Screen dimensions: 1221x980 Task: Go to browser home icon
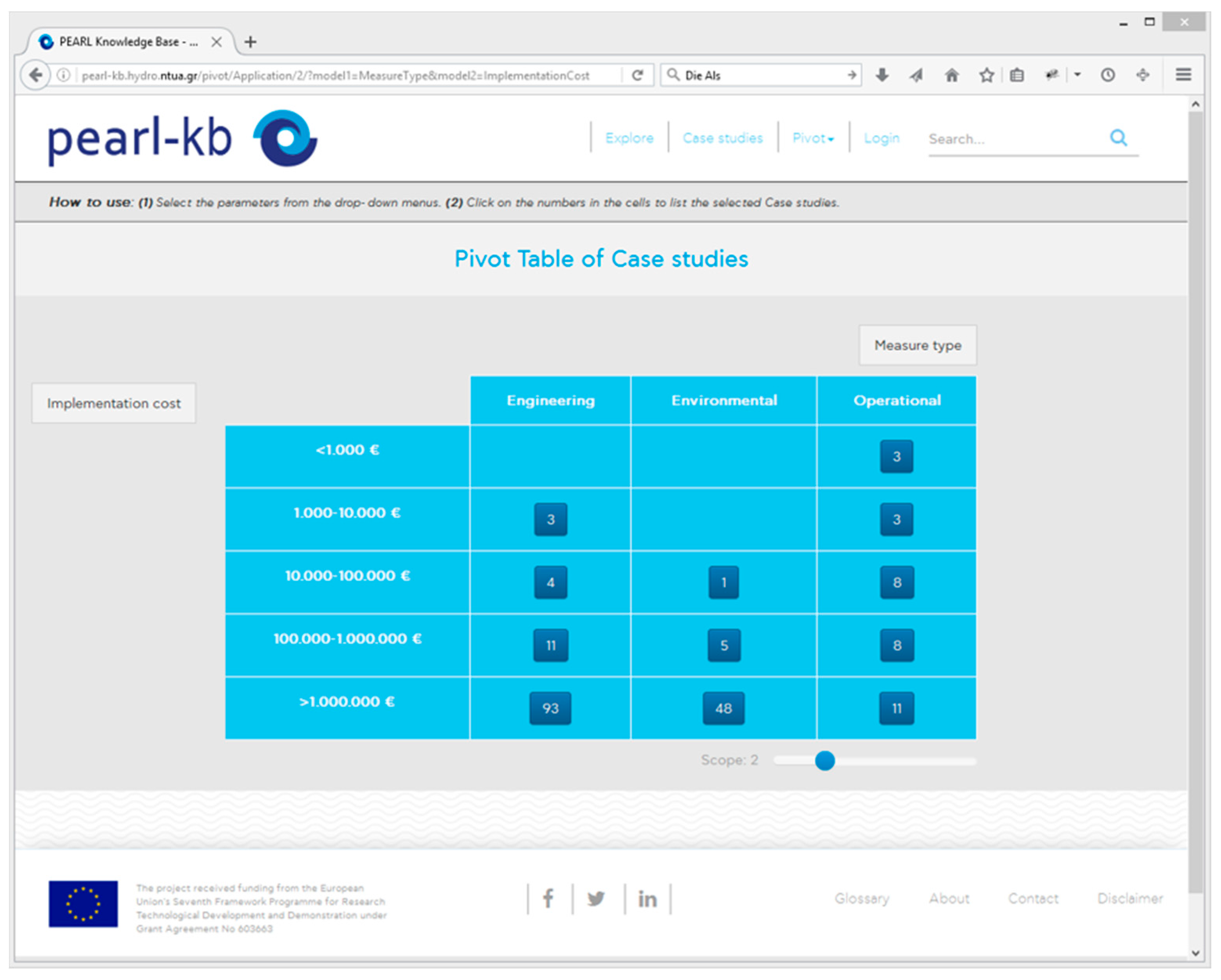(x=952, y=75)
